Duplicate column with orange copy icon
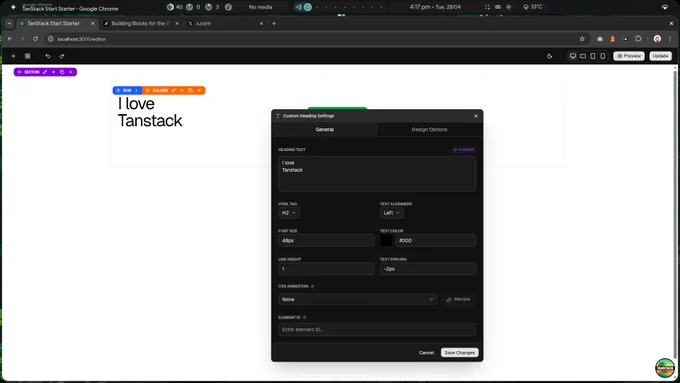The image size is (680, 383). (190, 90)
